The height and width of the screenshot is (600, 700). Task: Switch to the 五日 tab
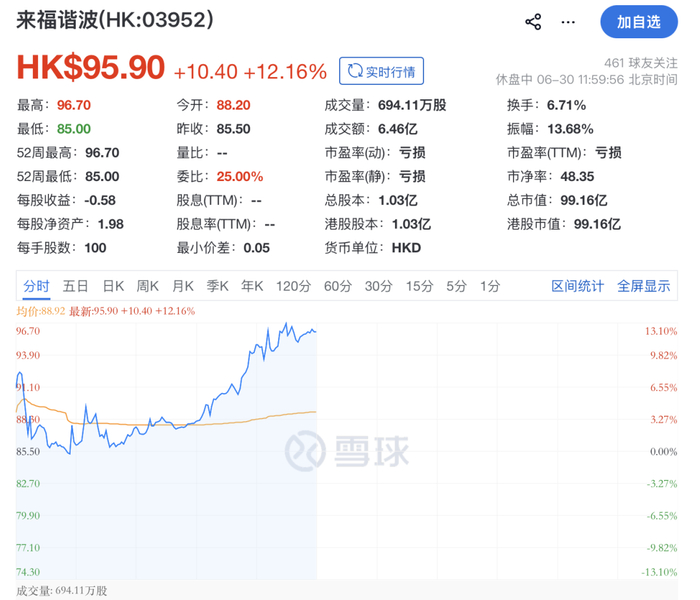pos(75,286)
